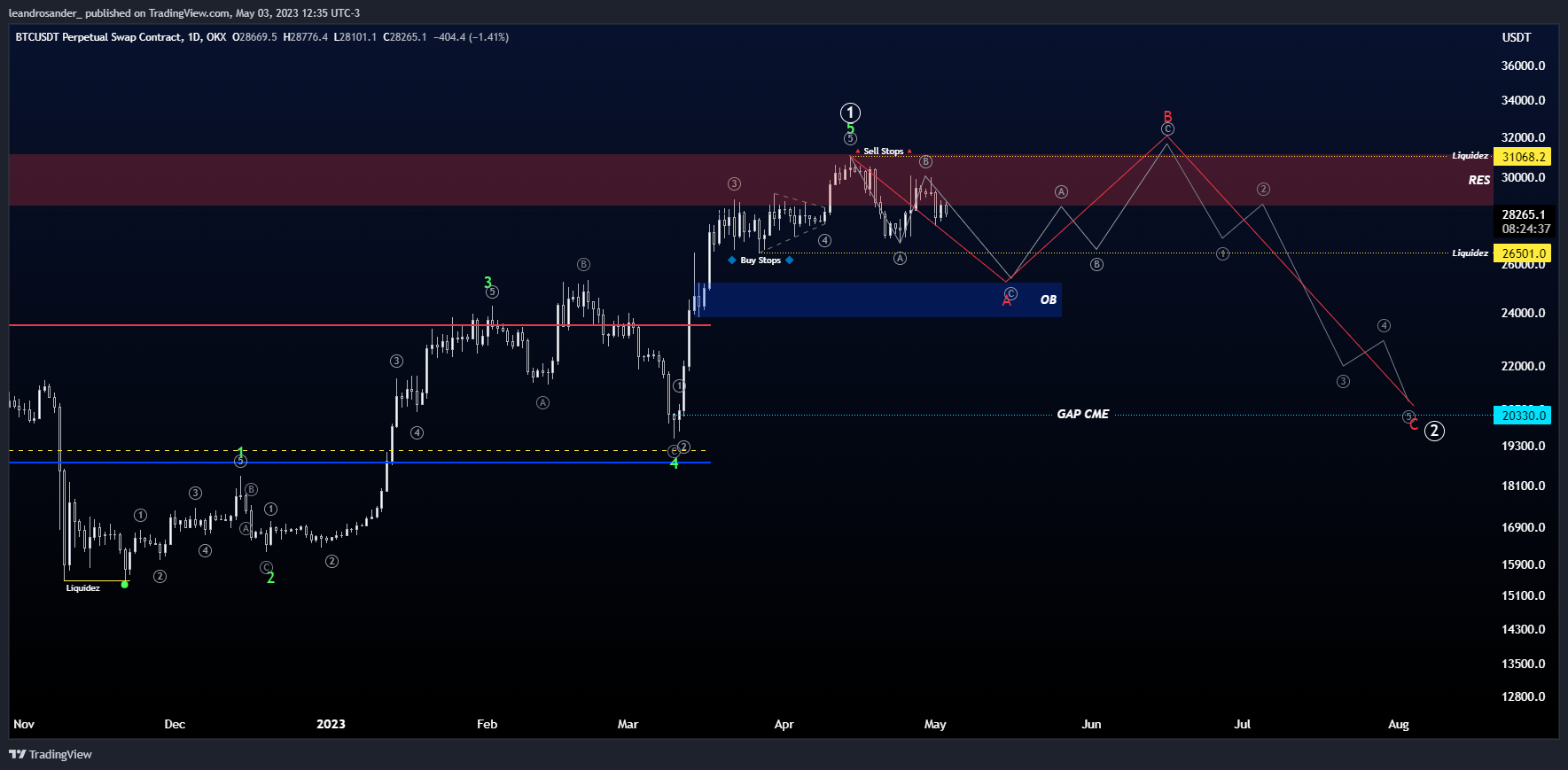Click the 32000.0 price axis label

(x=1524, y=137)
